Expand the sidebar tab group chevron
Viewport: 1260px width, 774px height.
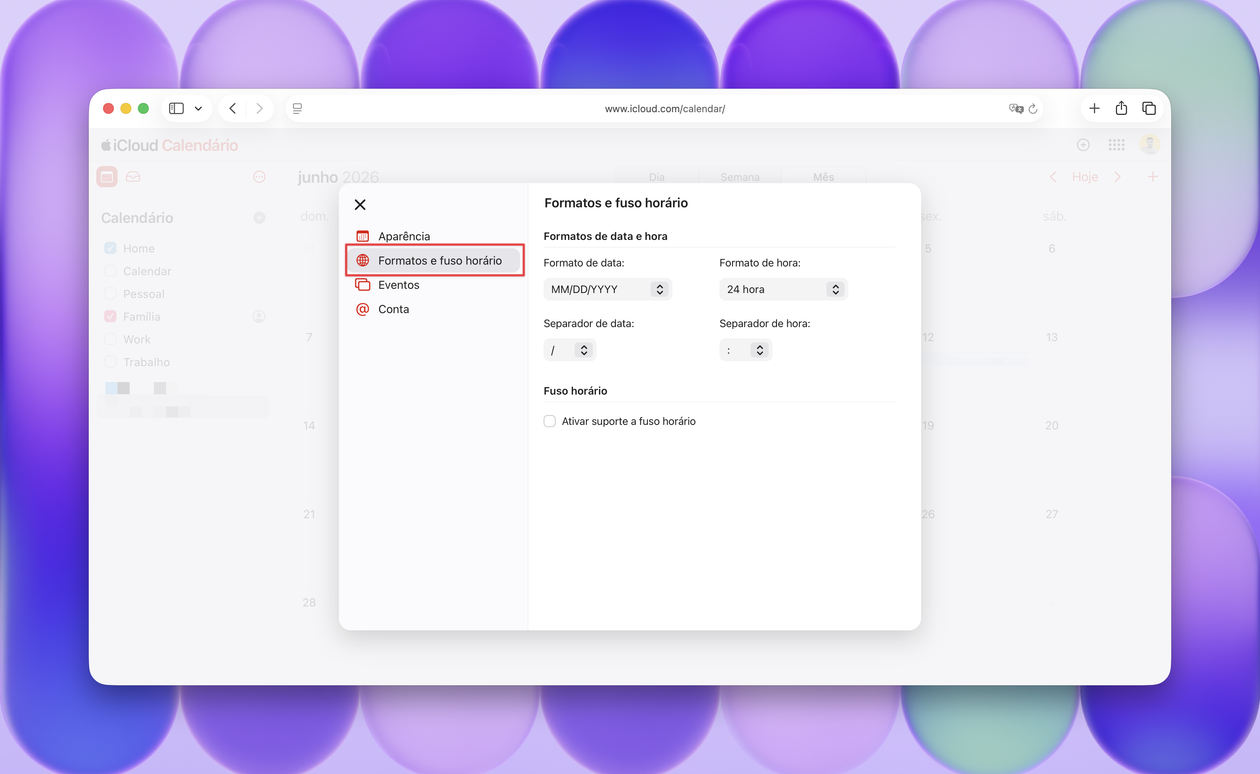point(198,108)
